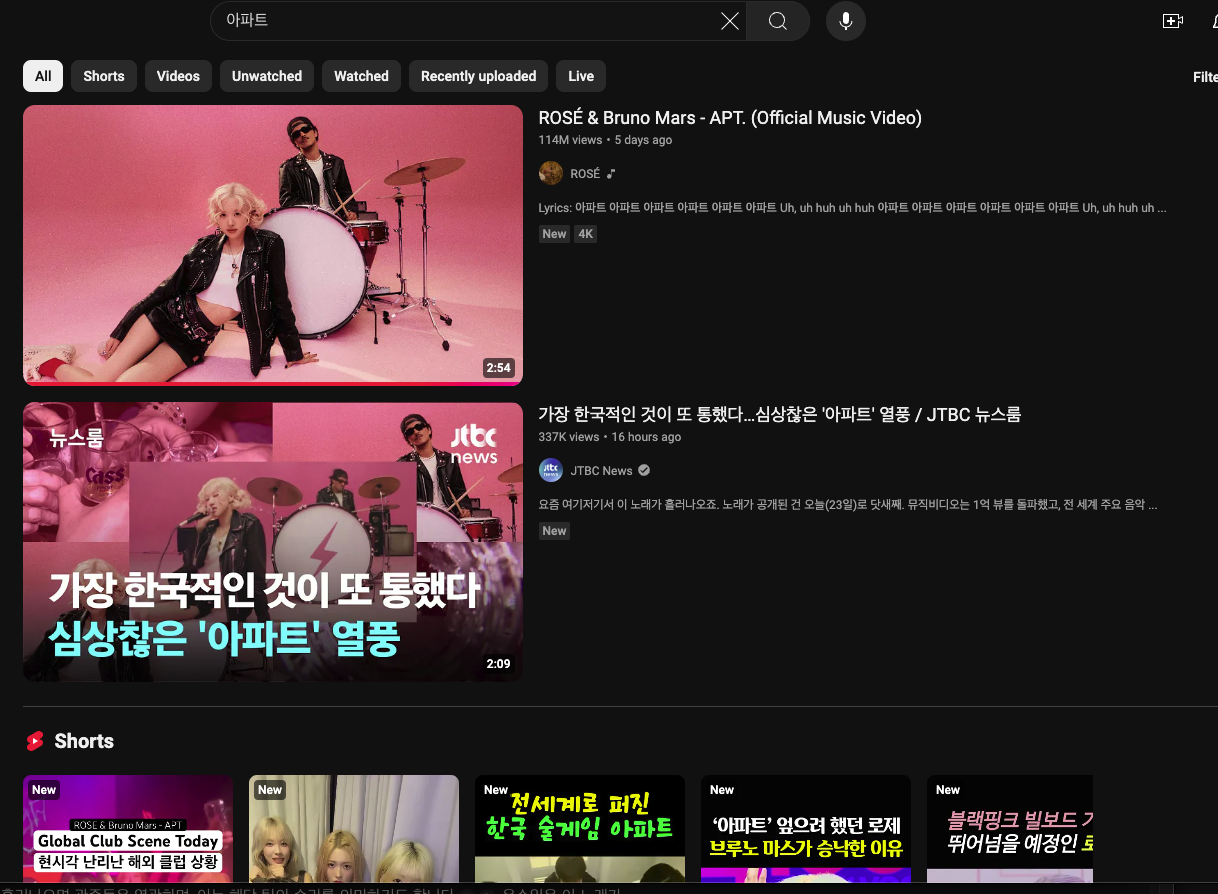Clear the search query with the X icon
1218x894 pixels.
[x=729, y=21]
